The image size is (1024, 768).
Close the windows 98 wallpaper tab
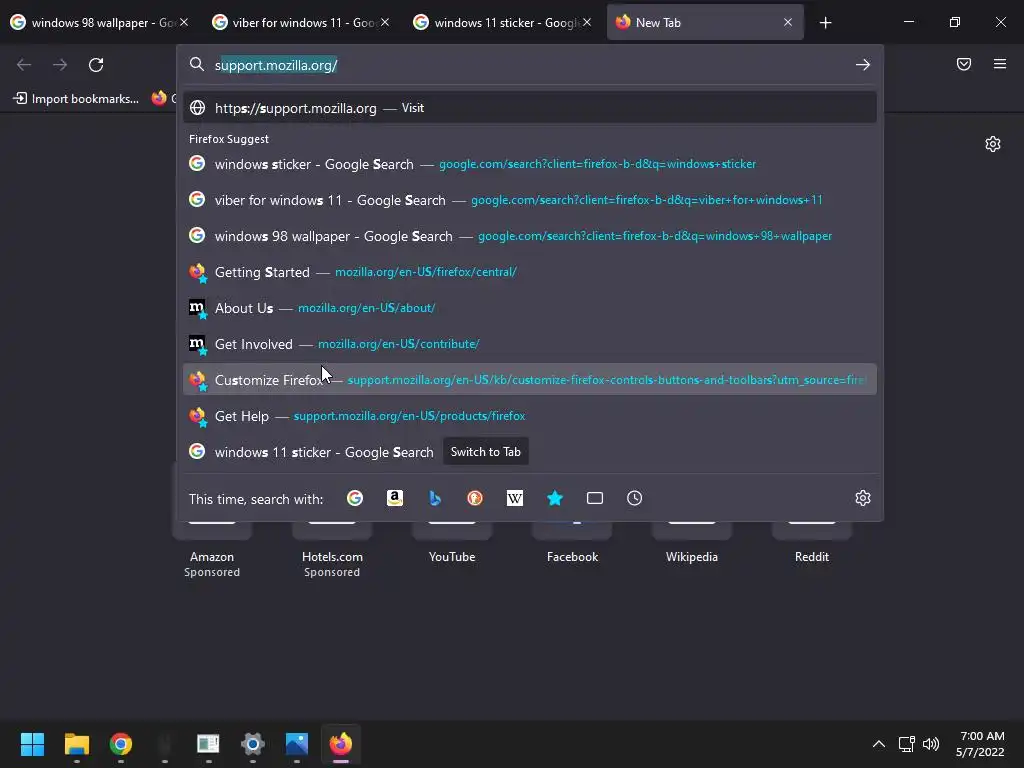point(184,22)
